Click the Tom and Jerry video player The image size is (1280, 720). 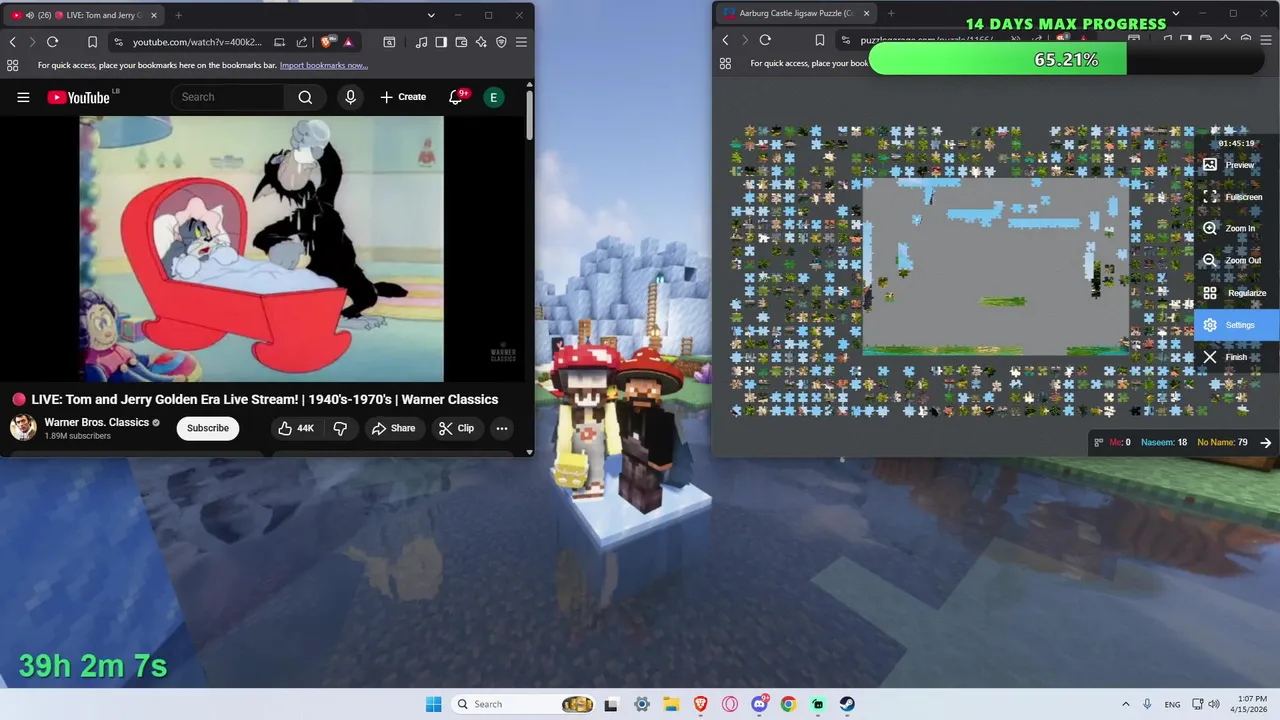(261, 249)
